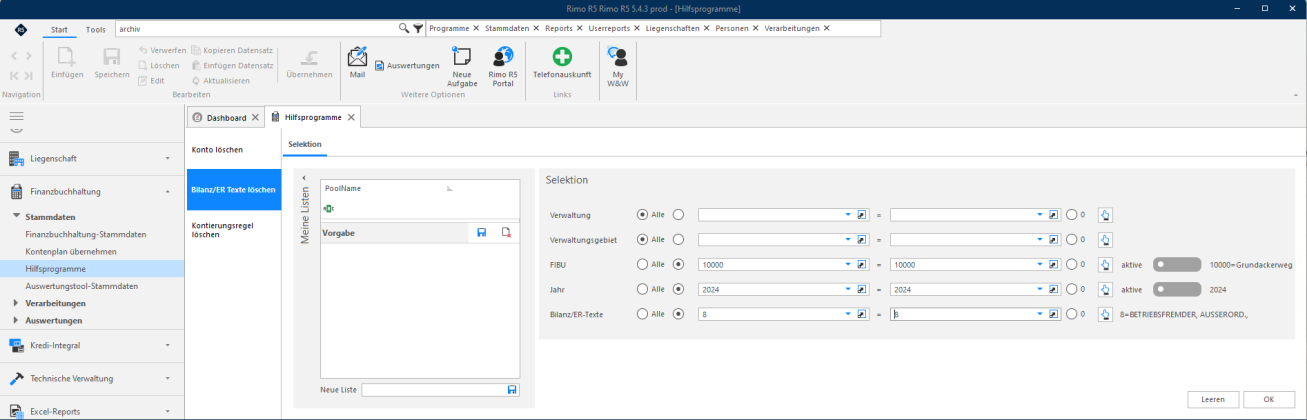Open the Mail icon in the ribbon
This screenshot has width=1307, height=420.
pos(357,61)
